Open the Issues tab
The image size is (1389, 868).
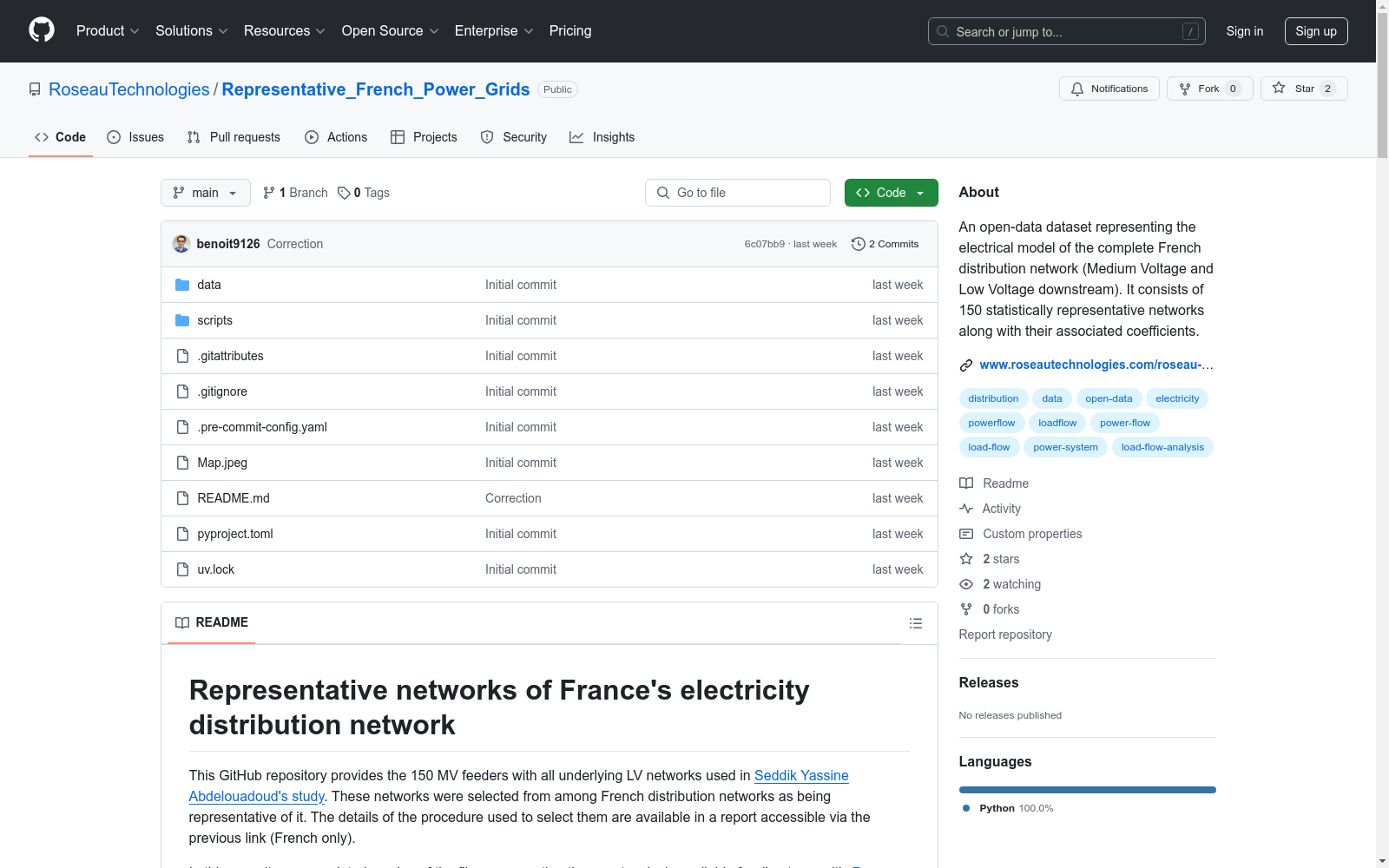[x=135, y=137]
